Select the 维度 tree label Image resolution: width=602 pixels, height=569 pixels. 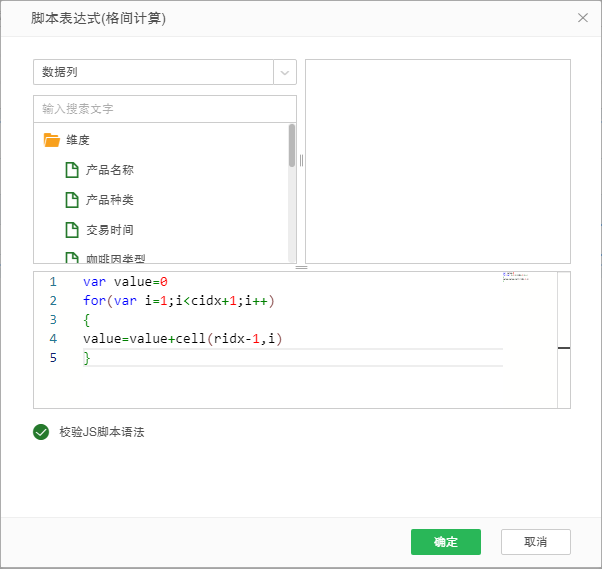click(x=79, y=140)
